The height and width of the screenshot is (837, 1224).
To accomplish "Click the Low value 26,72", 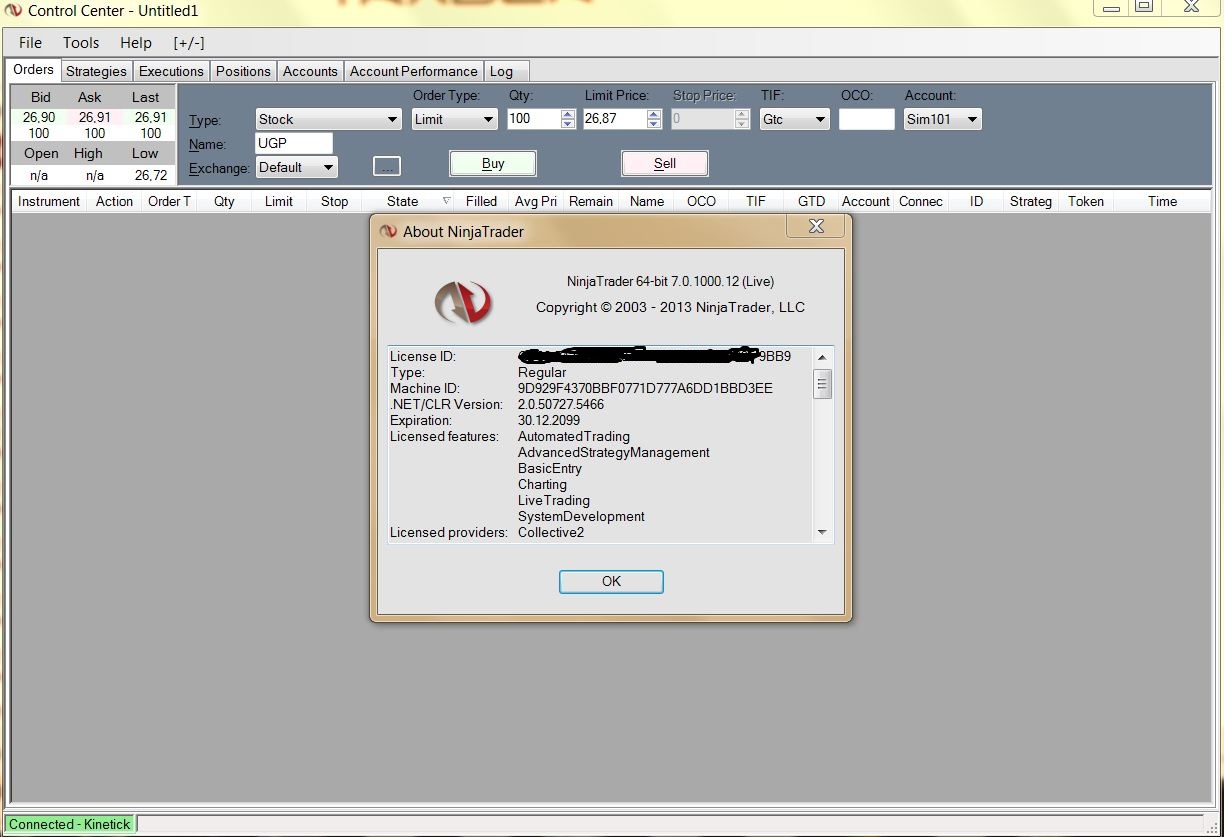I will 151,175.
